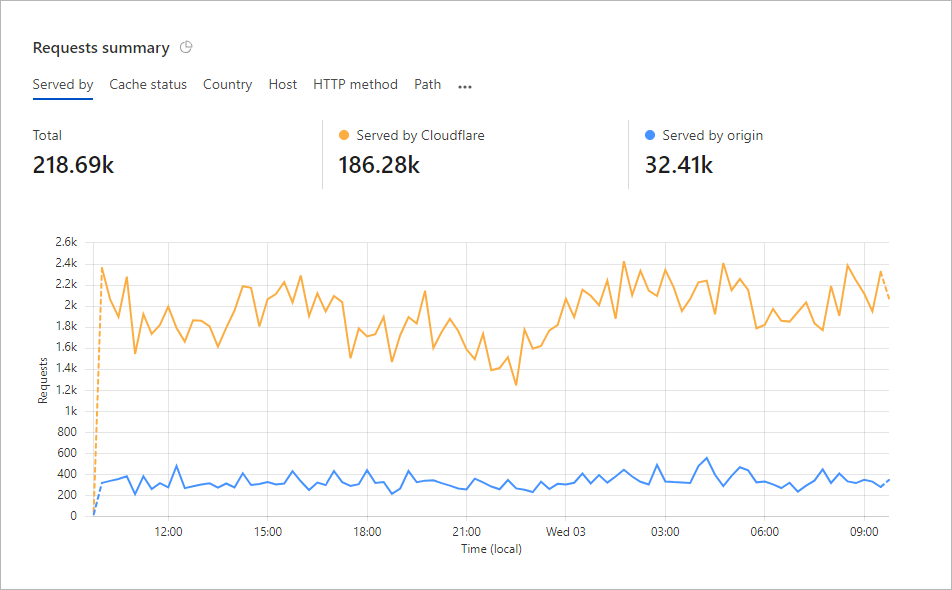Click the blue Served by origin legend dot
This screenshot has height=590, width=952.
(650, 135)
